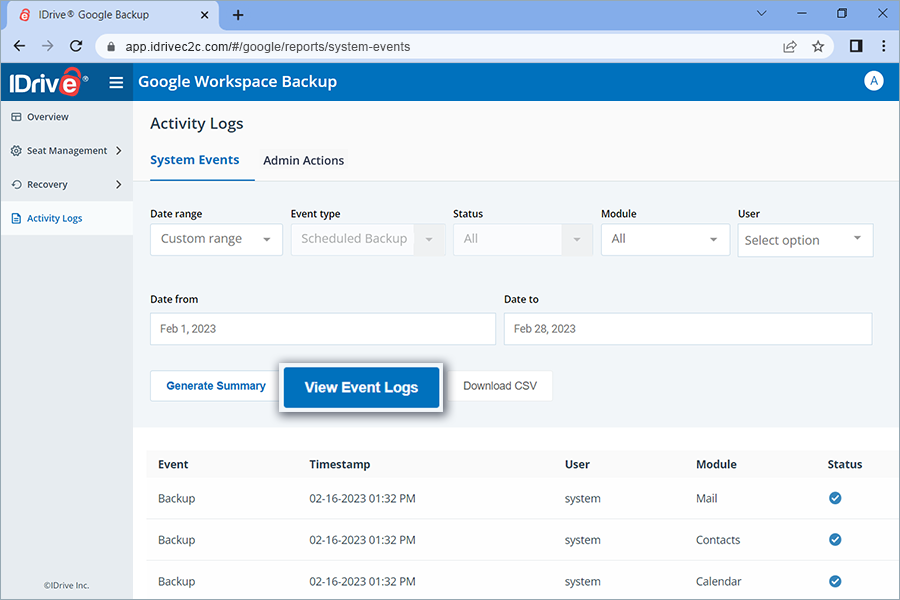
Task: Open Seat Management in sidebar
Action: [x=67, y=150]
